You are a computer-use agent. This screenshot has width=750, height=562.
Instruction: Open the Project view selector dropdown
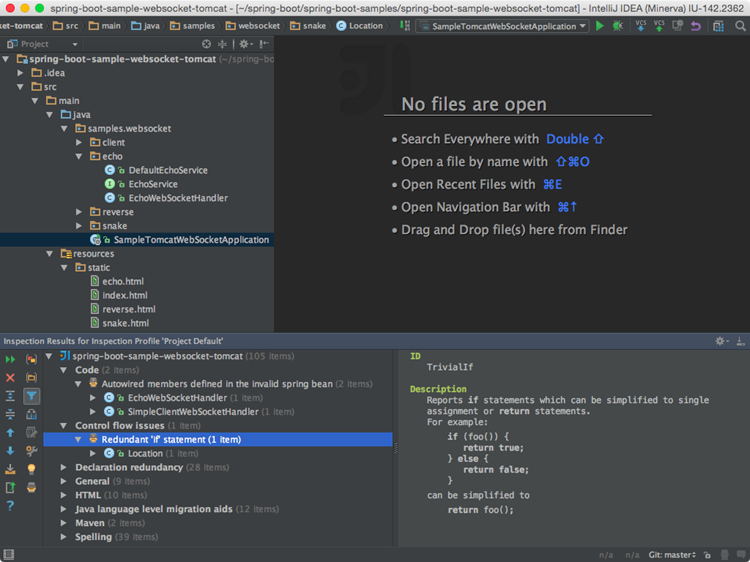42,44
